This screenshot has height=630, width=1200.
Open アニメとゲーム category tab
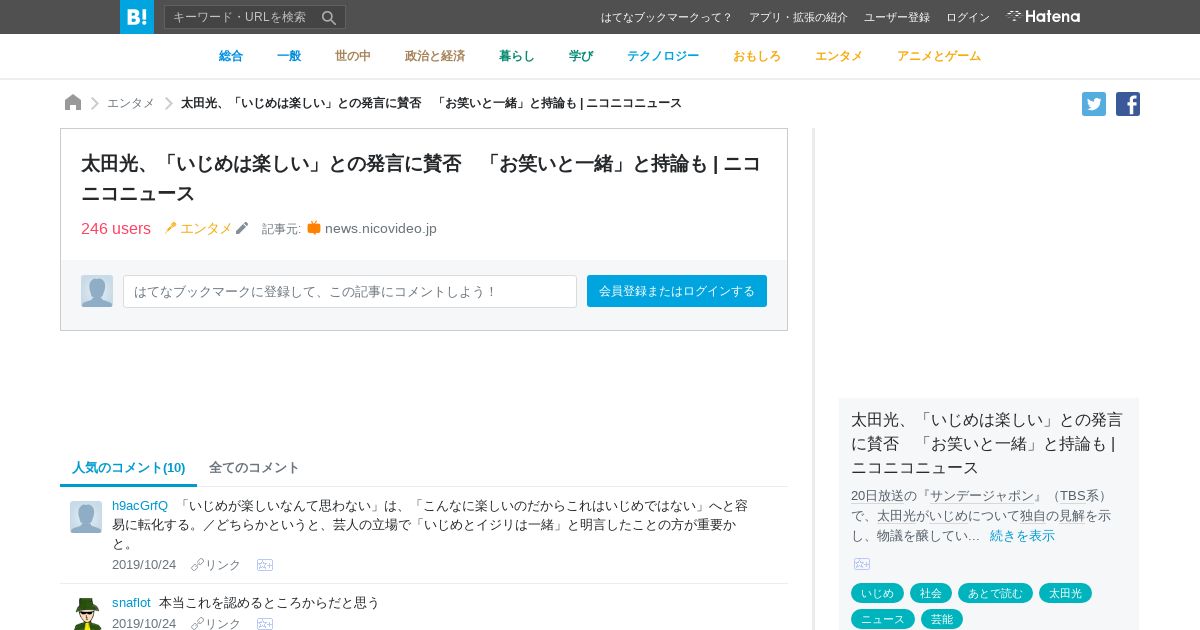click(939, 56)
